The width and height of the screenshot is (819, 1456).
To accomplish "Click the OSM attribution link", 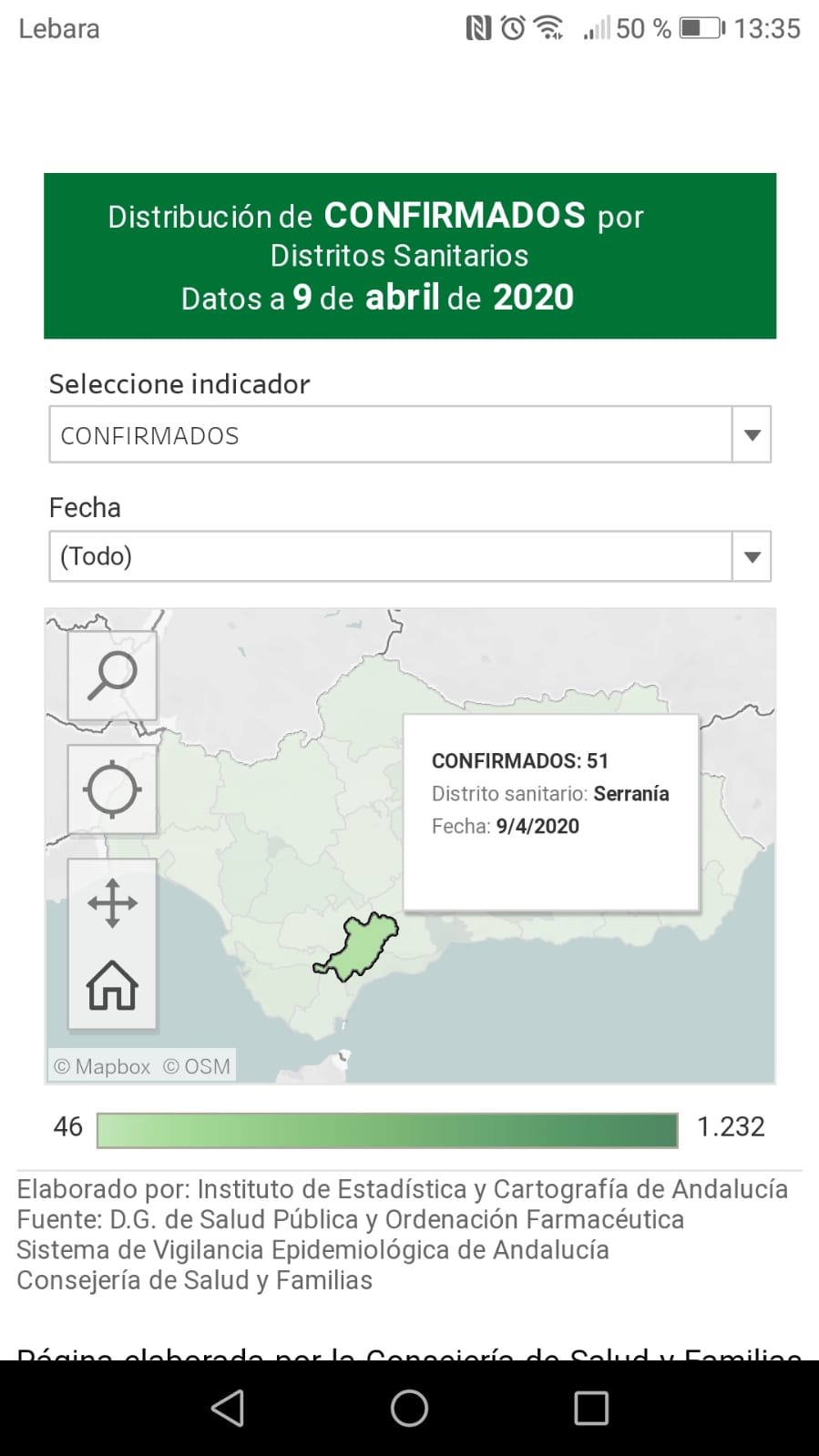I will [x=197, y=1066].
